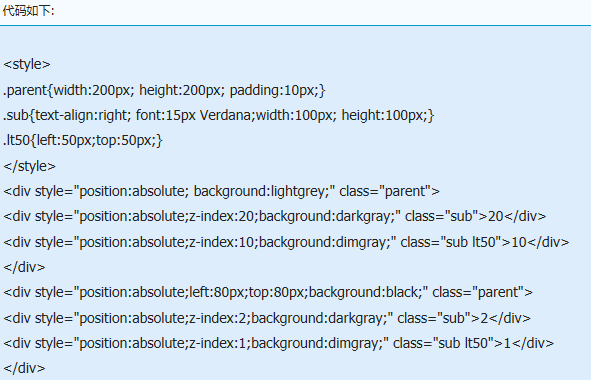This screenshot has height=380, width=591.
Task: Click the black background parent div line
Action: (268, 293)
